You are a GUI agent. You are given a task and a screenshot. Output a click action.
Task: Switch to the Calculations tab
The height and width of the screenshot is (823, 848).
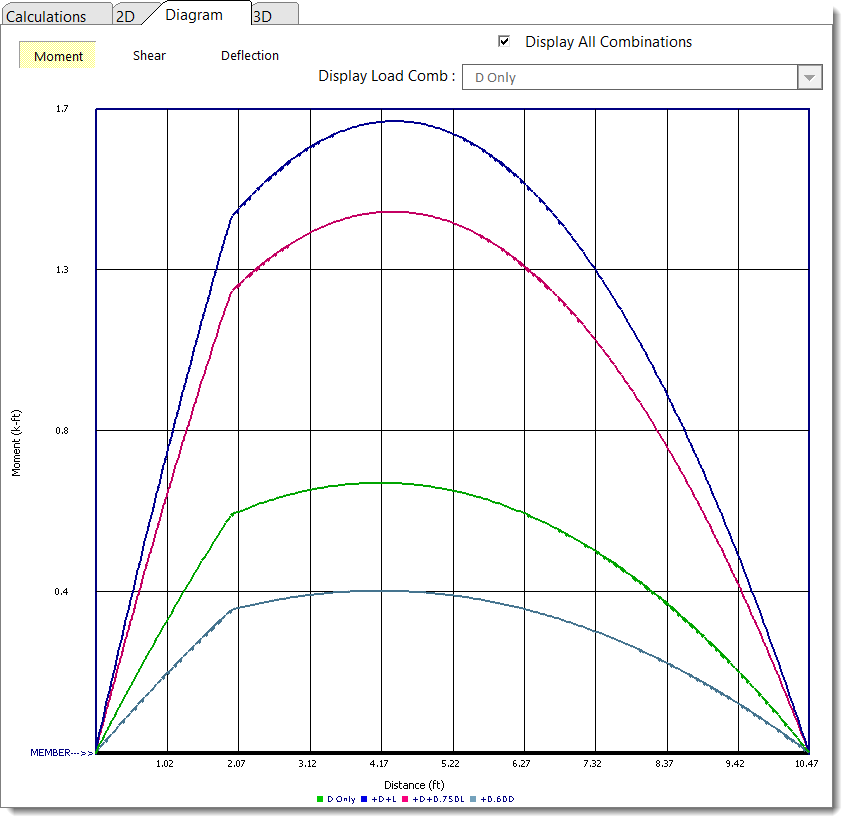pyautogui.click(x=46, y=16)
